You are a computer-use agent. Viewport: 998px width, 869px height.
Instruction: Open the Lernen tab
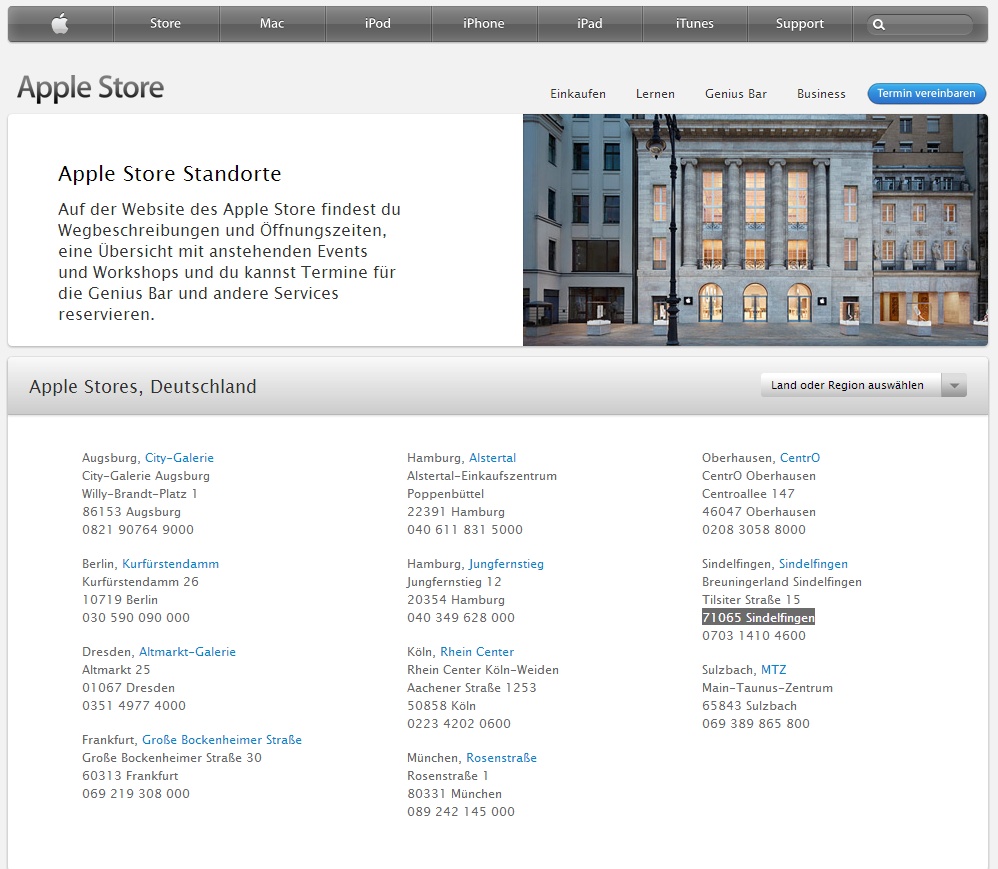(655, 94)
